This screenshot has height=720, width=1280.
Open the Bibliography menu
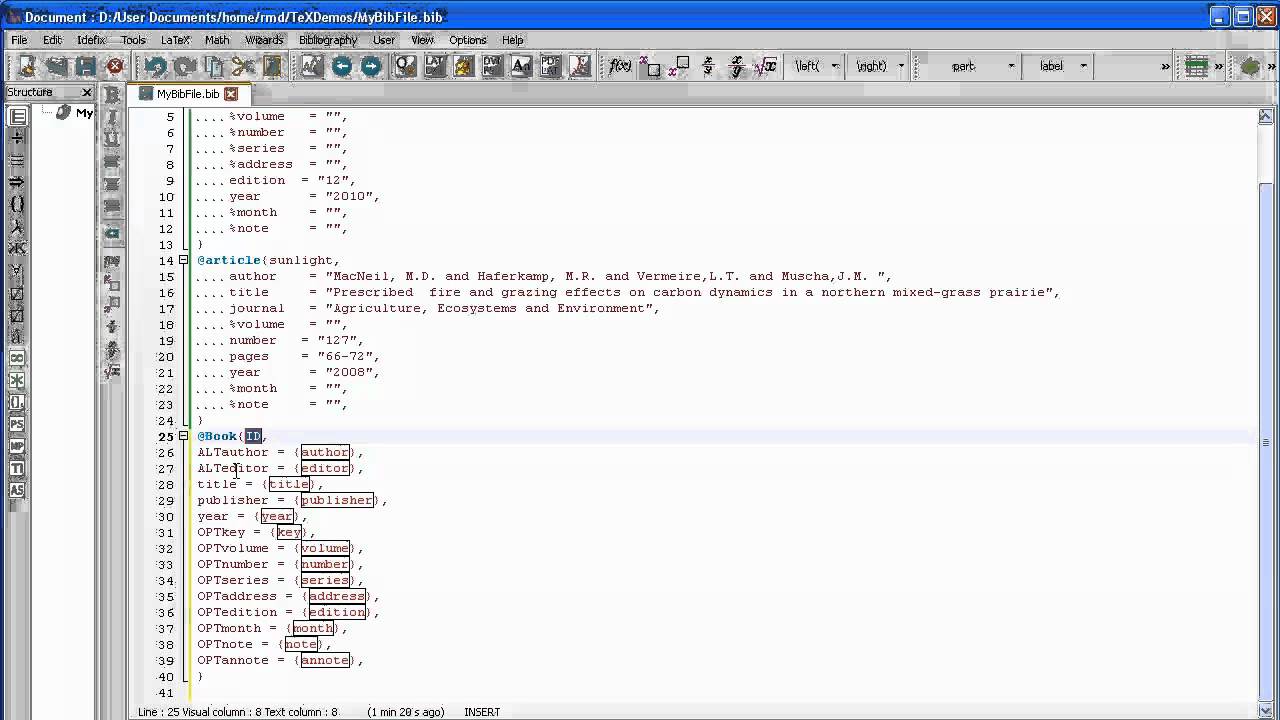pos(328,40)
